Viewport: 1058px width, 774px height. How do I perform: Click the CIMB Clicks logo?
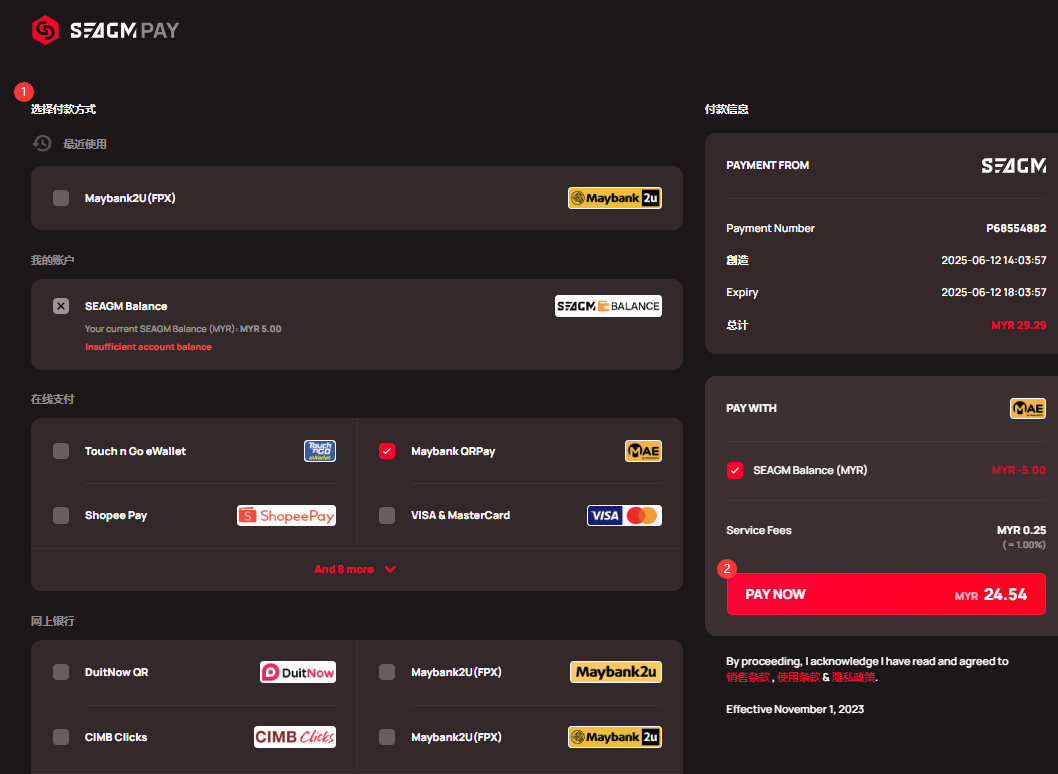[295, 737]
